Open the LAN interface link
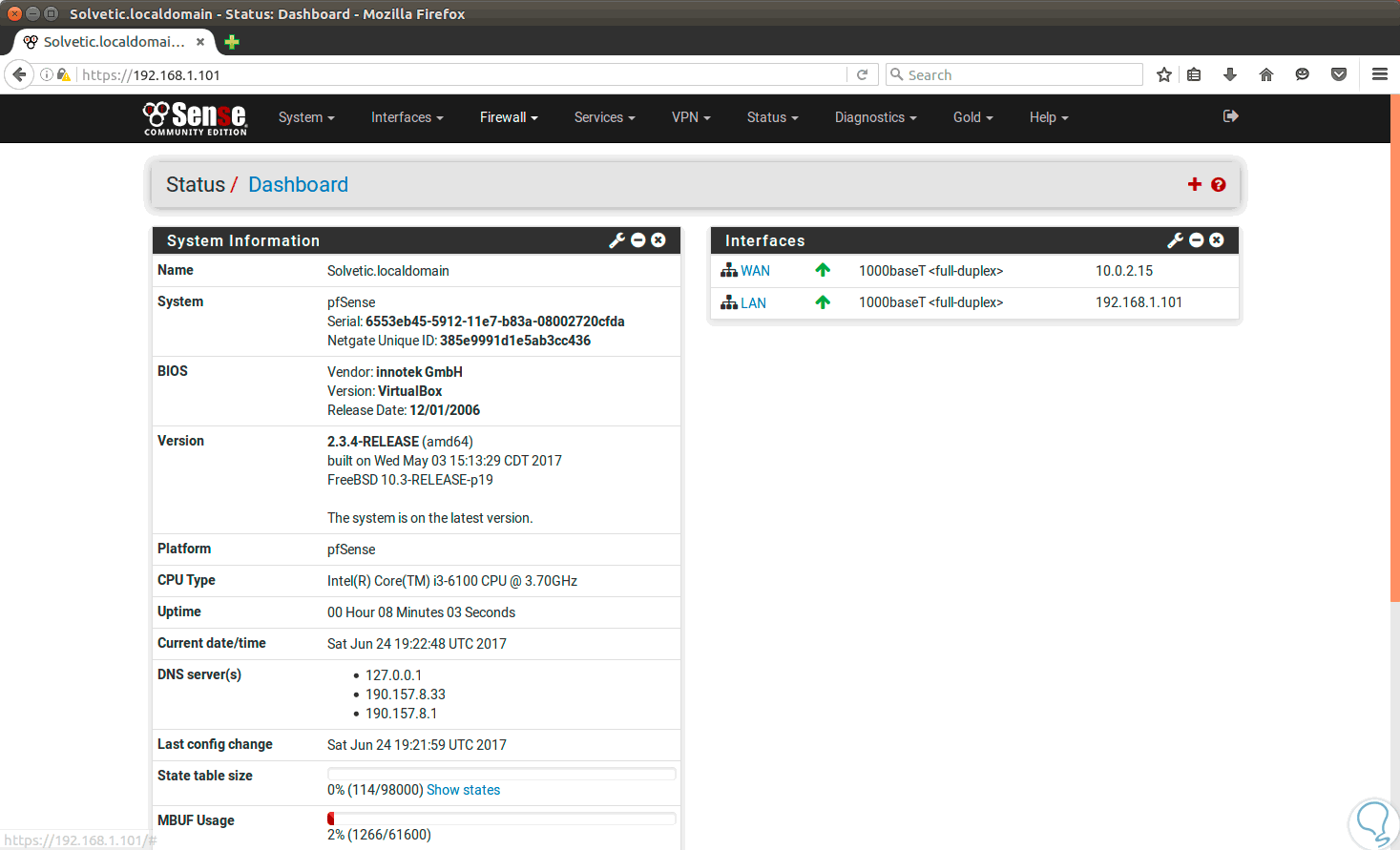1400x850 pixels. coord(754,302)
